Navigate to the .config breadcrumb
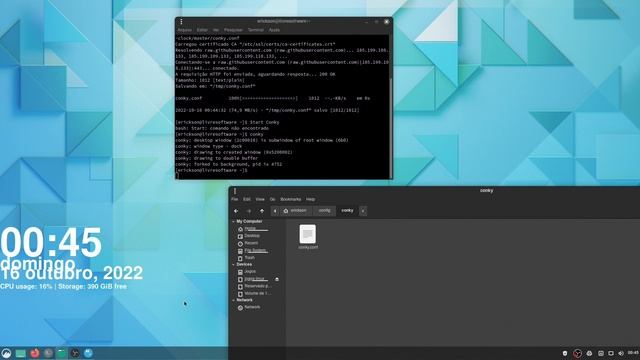 324,211
